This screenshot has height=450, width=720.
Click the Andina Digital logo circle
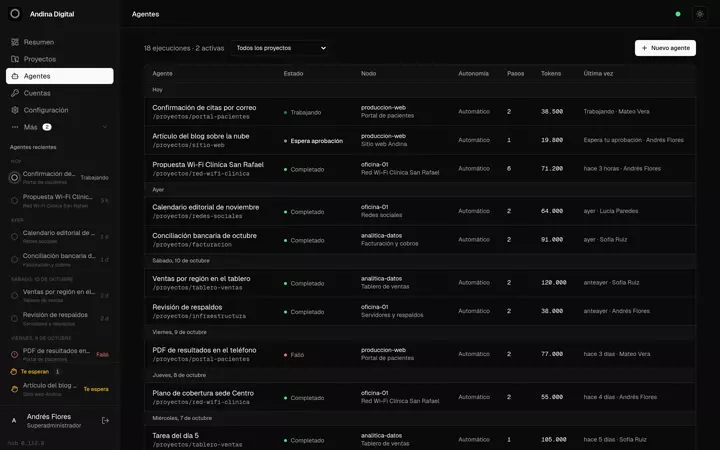tap(15, 14)
